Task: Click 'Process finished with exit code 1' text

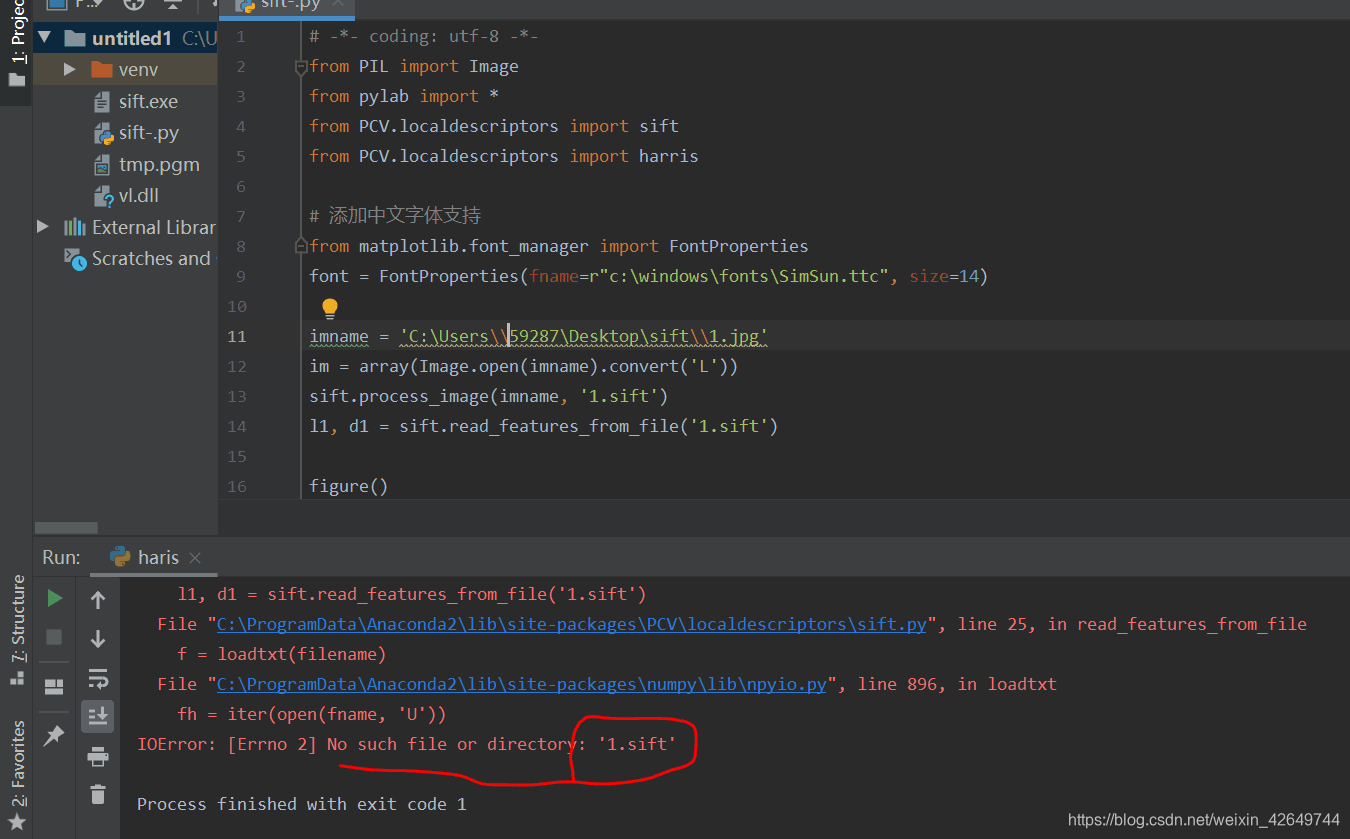Action: pos(301,804)
